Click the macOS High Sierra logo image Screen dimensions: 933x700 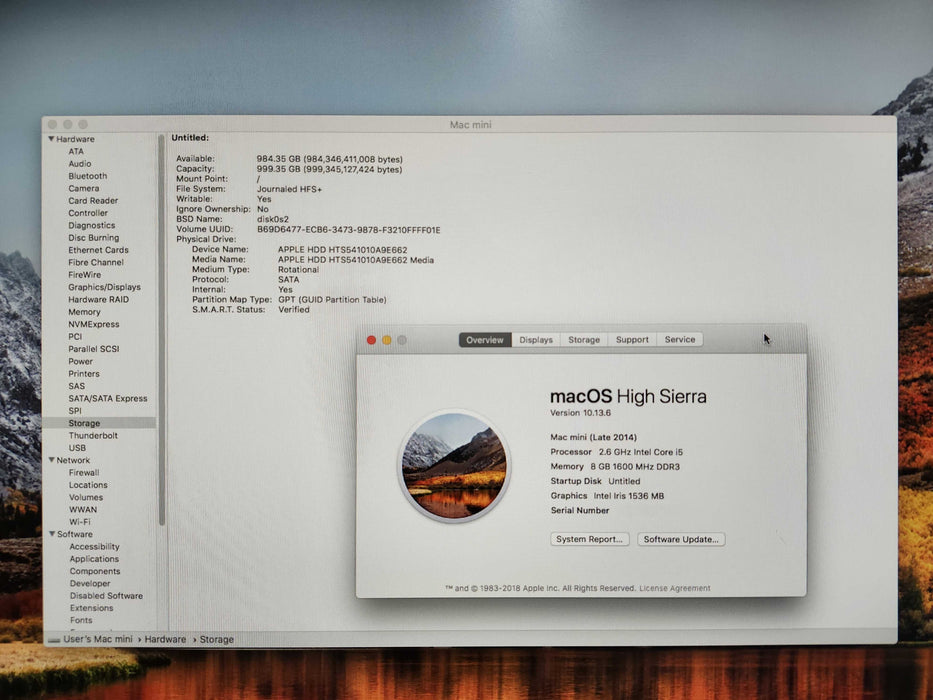click(x=453, y=466)
